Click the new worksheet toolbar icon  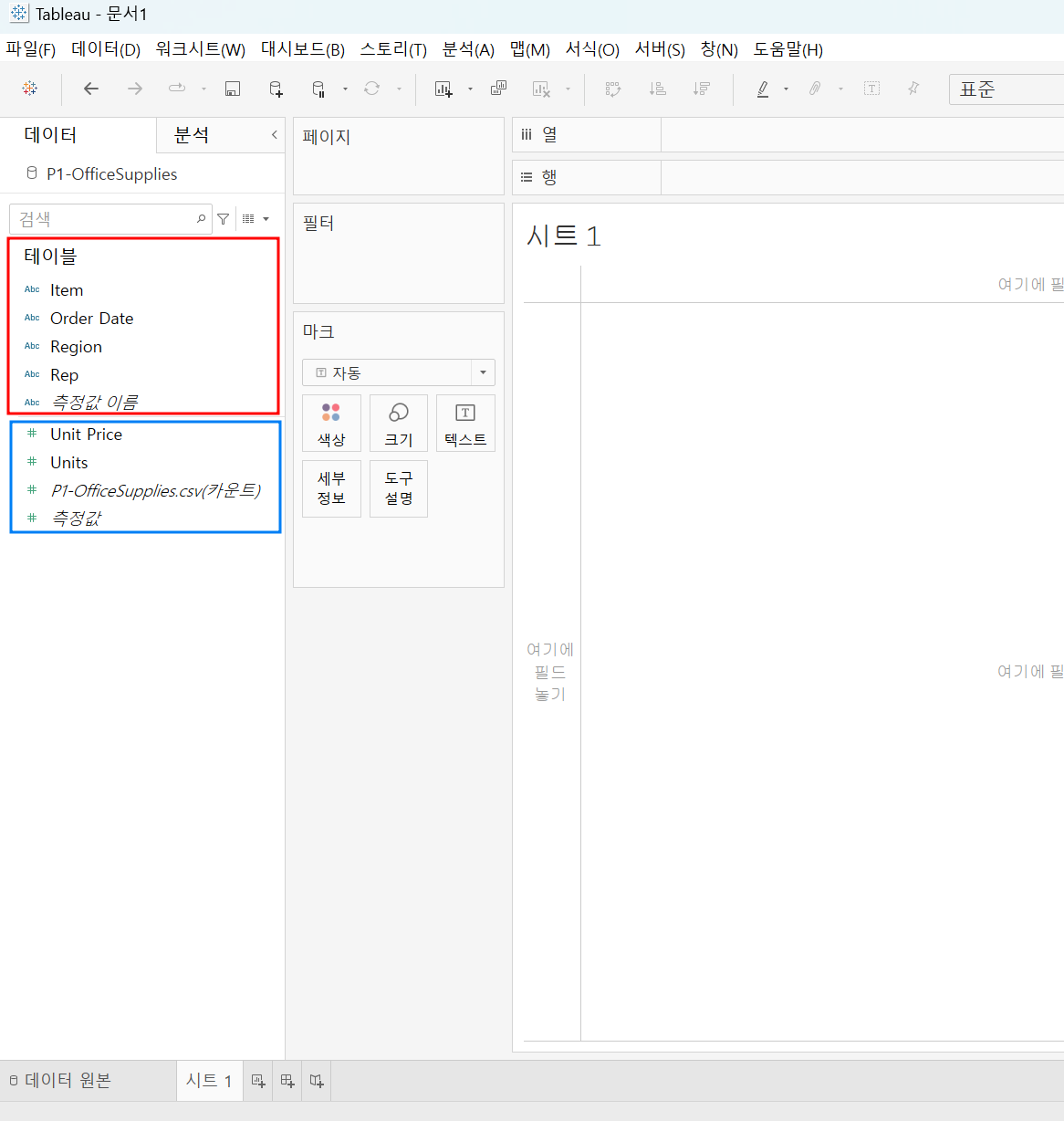click(x=443, y=89)
